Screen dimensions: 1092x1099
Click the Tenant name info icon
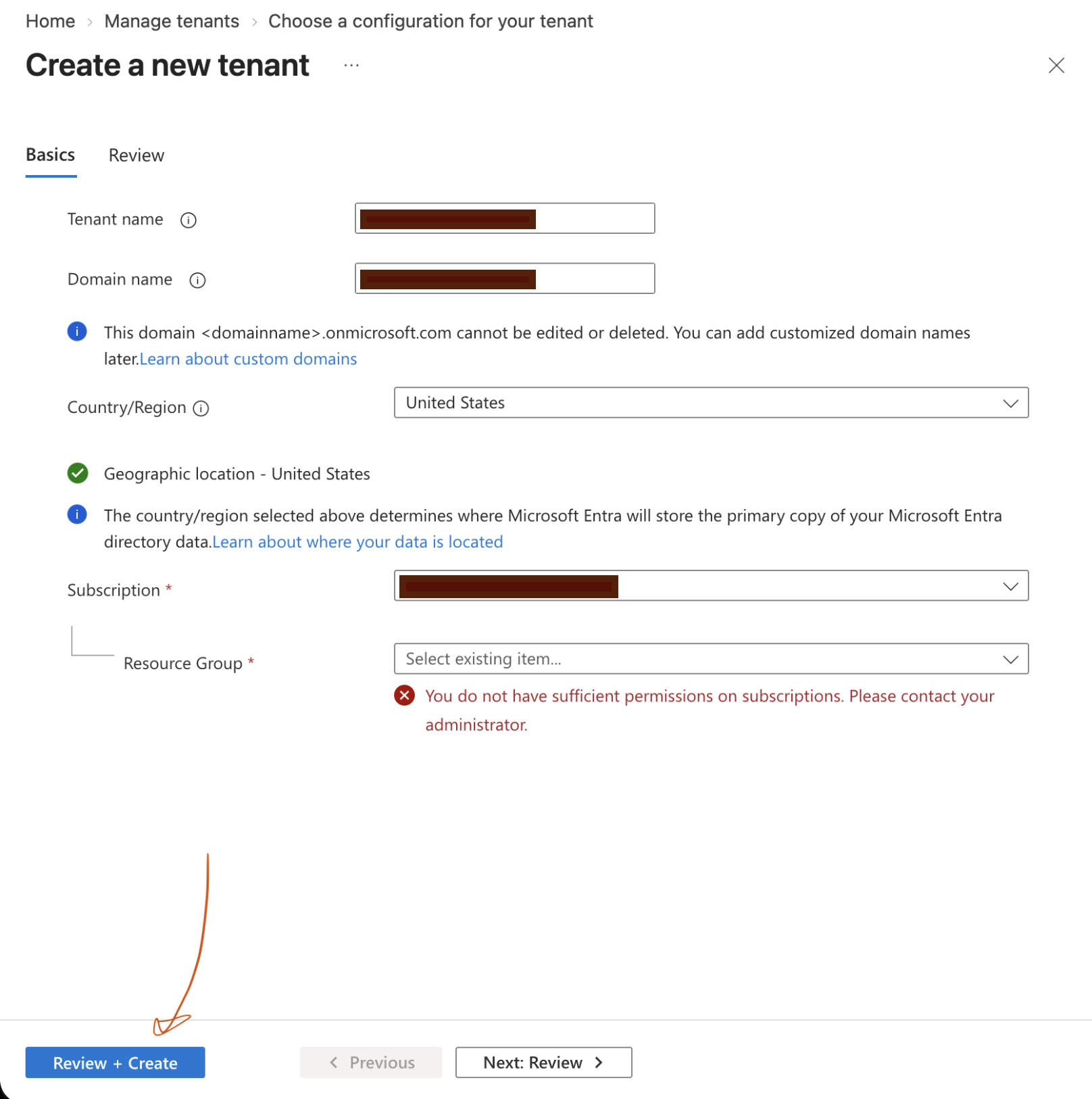[189, 220]
